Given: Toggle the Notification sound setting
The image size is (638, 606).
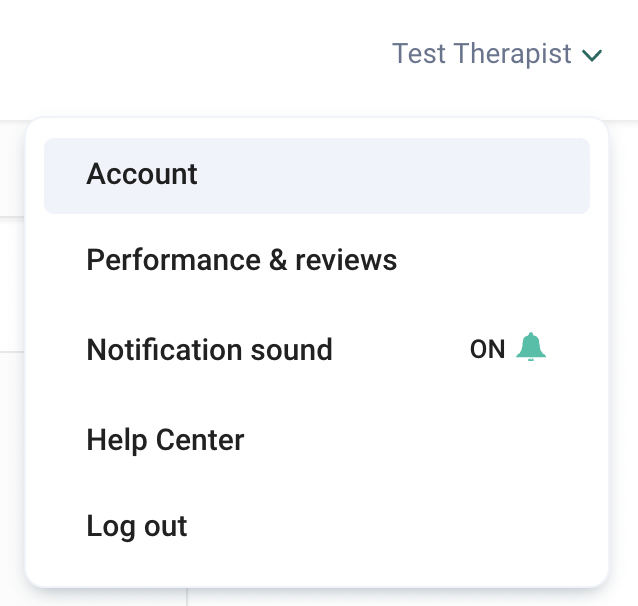Looking at the screenshot, I should (x=315, y=350).
